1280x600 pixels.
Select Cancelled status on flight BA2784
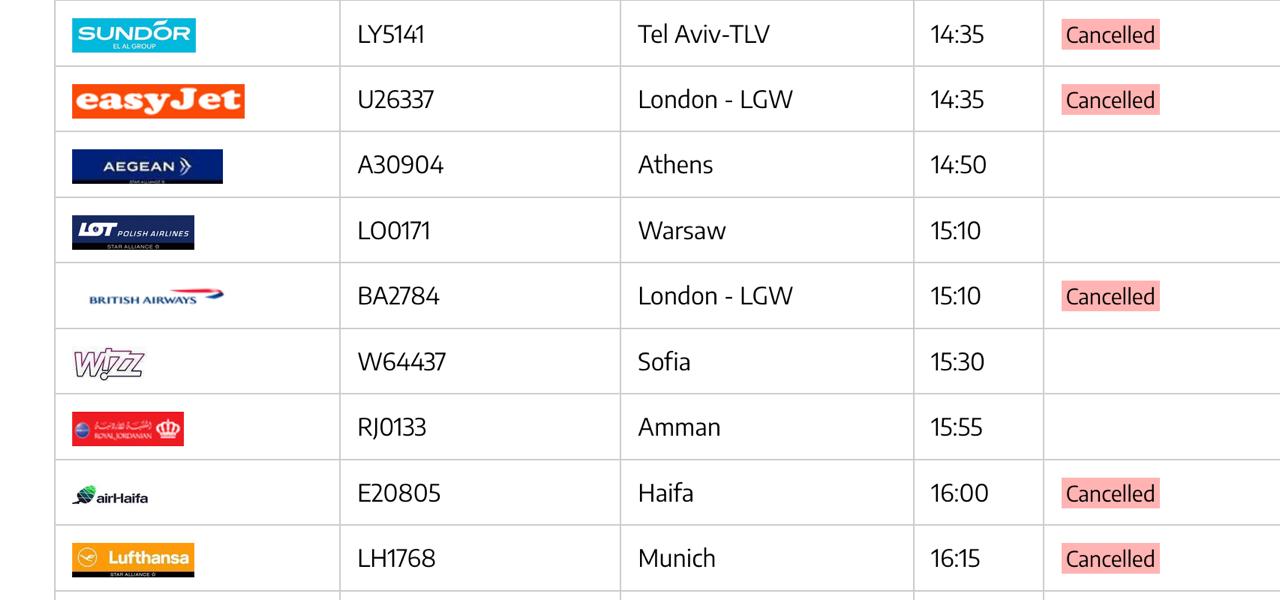[x=1110, y=297]
